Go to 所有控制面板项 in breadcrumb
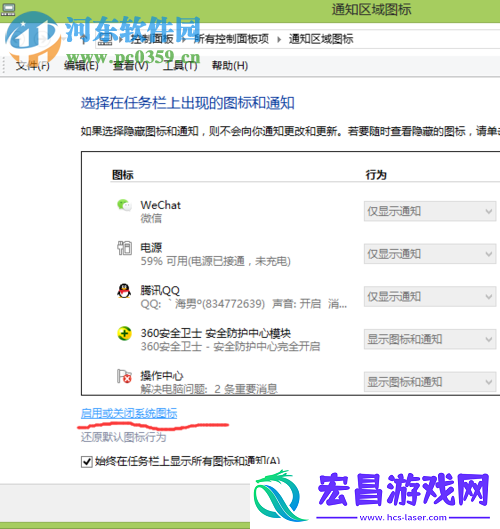Image resolution: width=500 pixels, height=529 pixels. (x=231, y=39)
